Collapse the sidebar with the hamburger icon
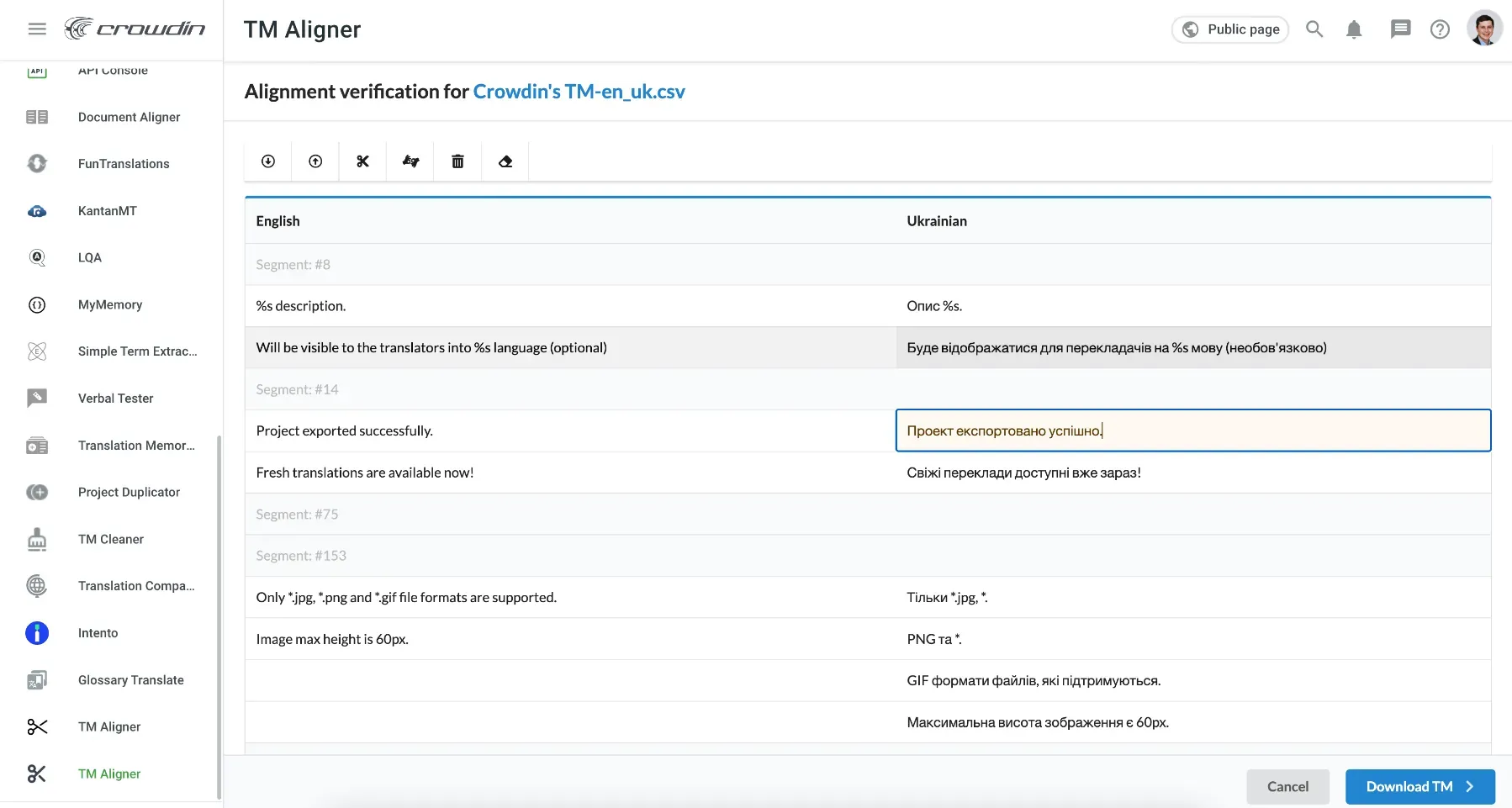Image resolution: width=1512 pixels, height=808 pixels. [x=37, y=28]
